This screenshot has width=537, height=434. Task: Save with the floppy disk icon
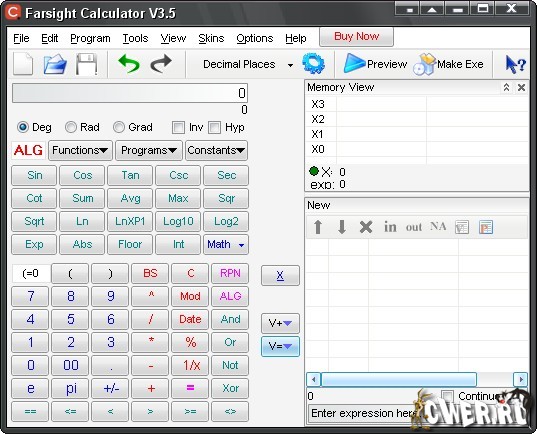pos(86,64)
